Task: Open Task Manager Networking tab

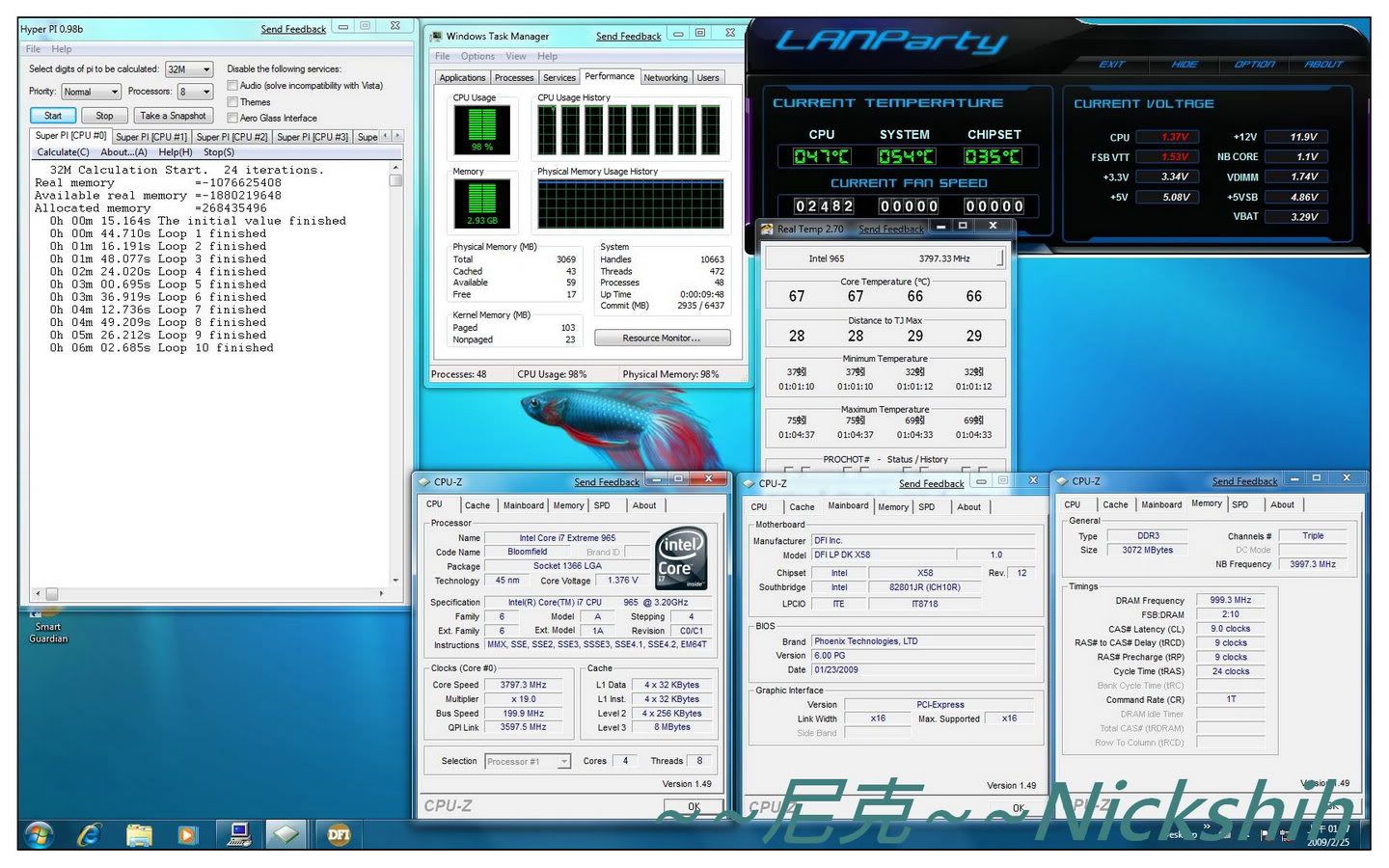Action: [x=666, y=78]
